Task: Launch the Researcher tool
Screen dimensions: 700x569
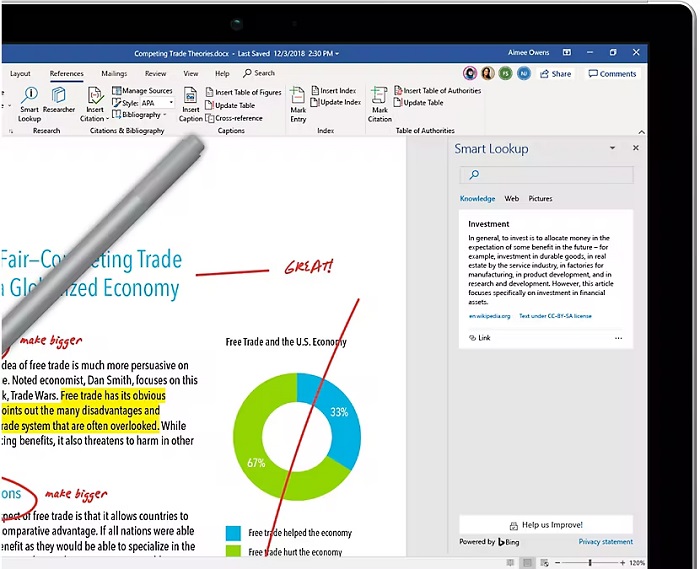Action: tap(59, 103)
